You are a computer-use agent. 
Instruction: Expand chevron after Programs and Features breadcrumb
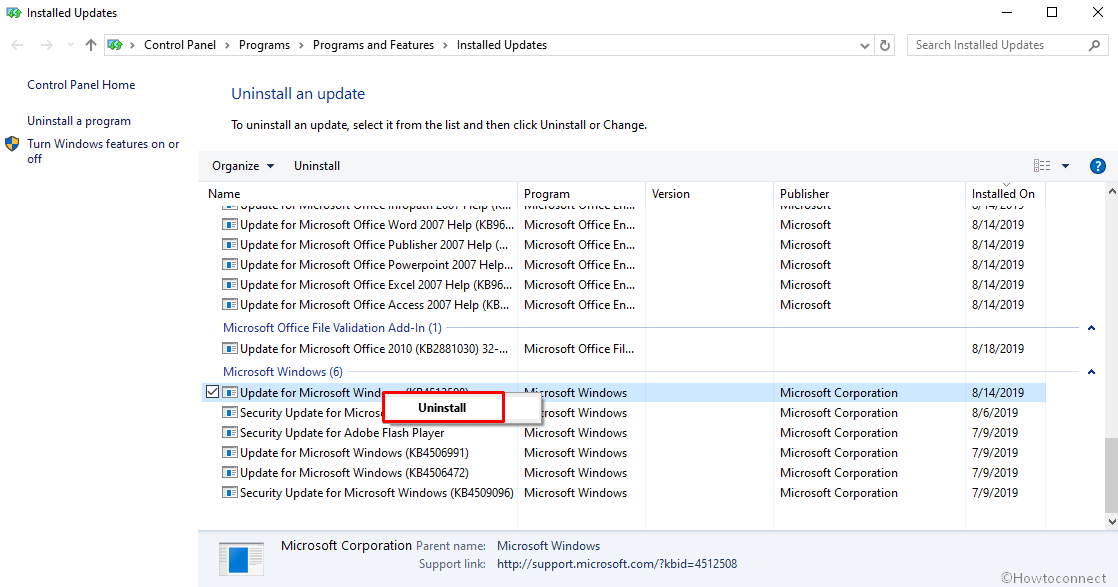[x=446, y=45]
